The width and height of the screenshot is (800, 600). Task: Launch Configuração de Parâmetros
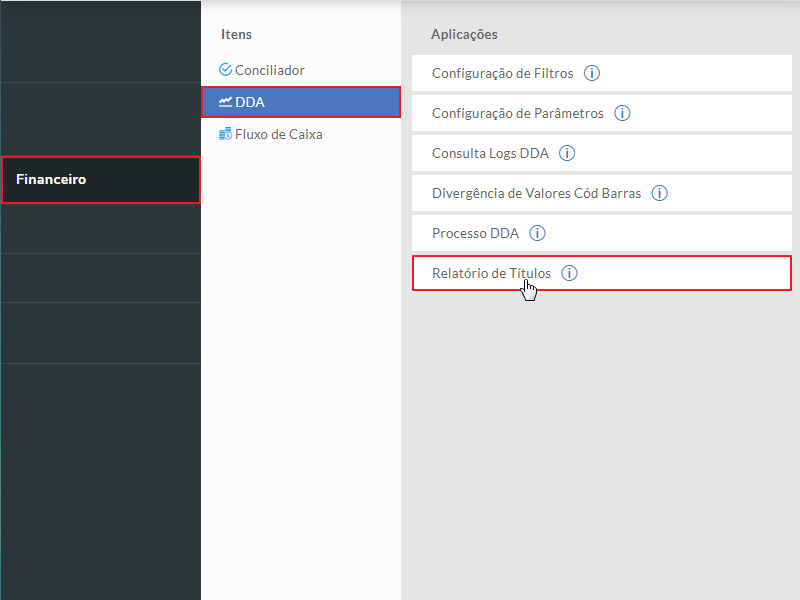pos(517,113)
